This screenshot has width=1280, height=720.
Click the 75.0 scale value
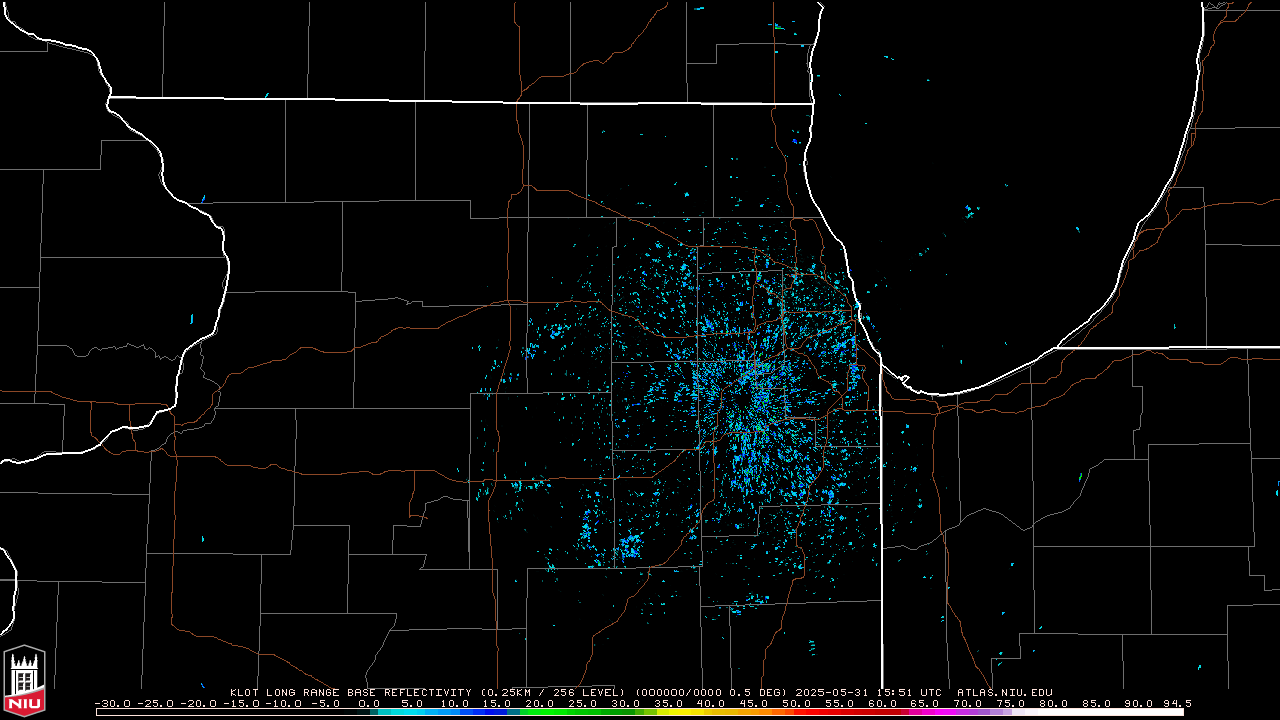tap(1011, 703)
